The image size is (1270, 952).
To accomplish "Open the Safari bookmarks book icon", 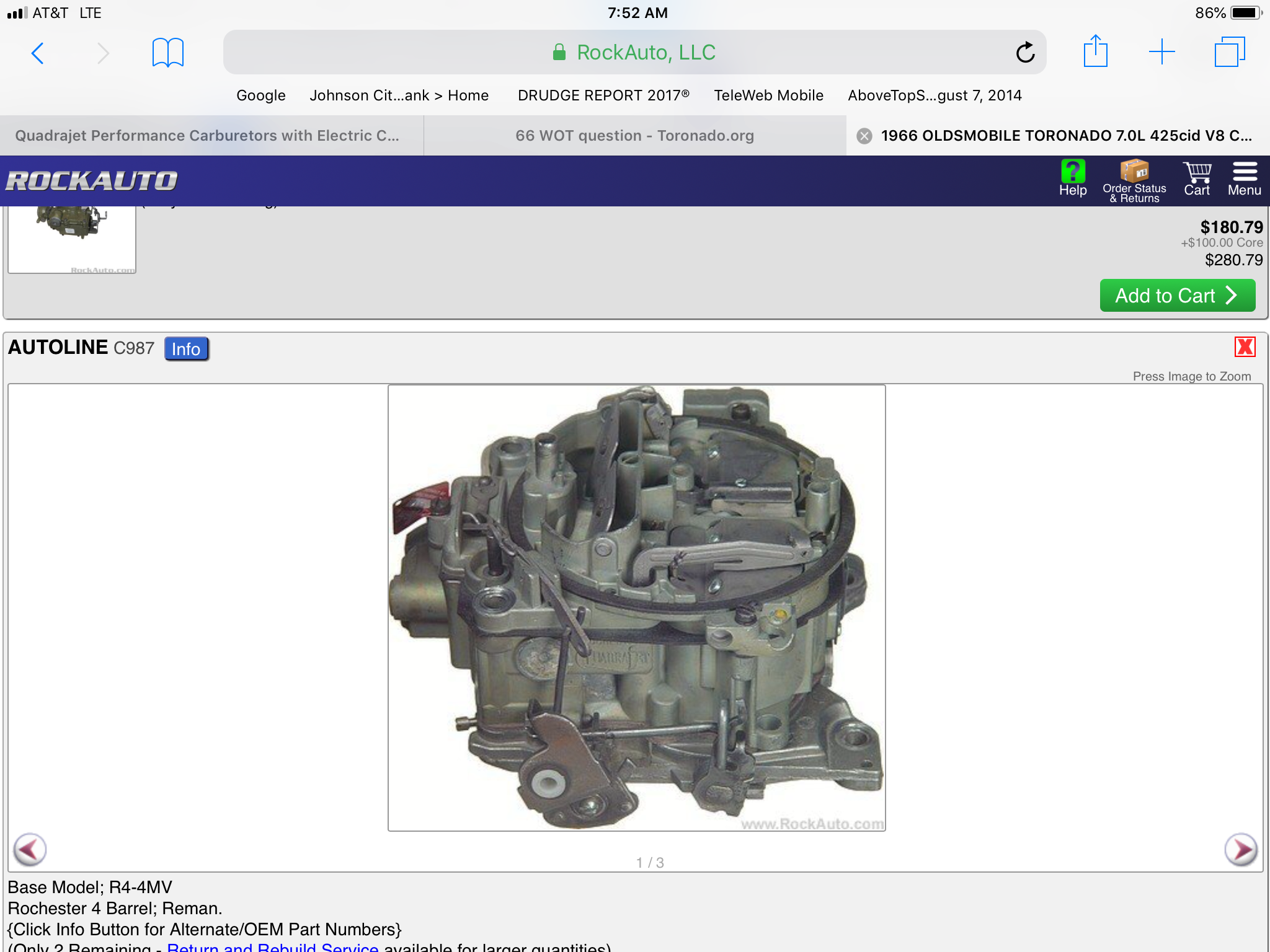I will (x=168, y=53).
